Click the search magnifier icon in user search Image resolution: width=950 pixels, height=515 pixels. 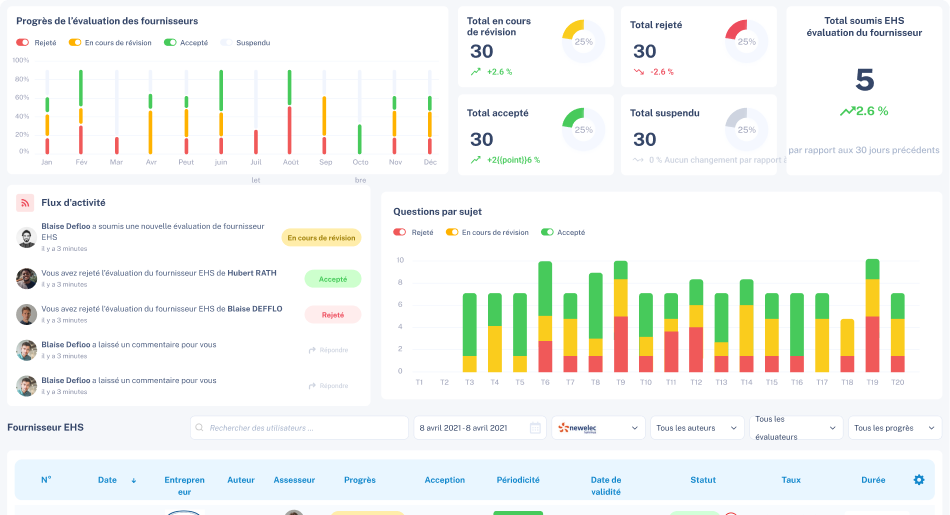click(200, 428)
